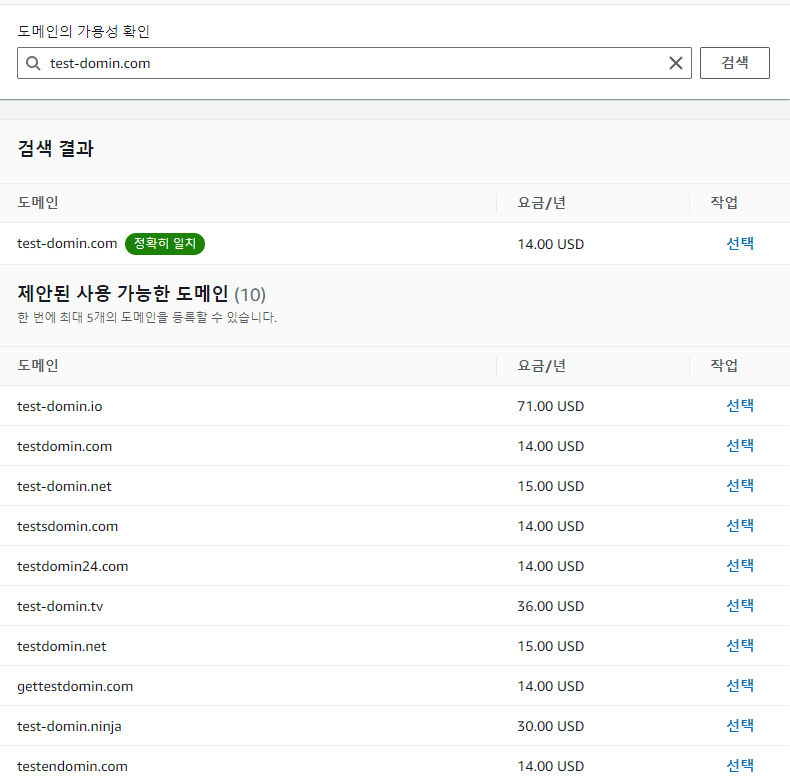Click the green 정확히 일치 badge
790x784 pixels.
[x=165, y=244]
